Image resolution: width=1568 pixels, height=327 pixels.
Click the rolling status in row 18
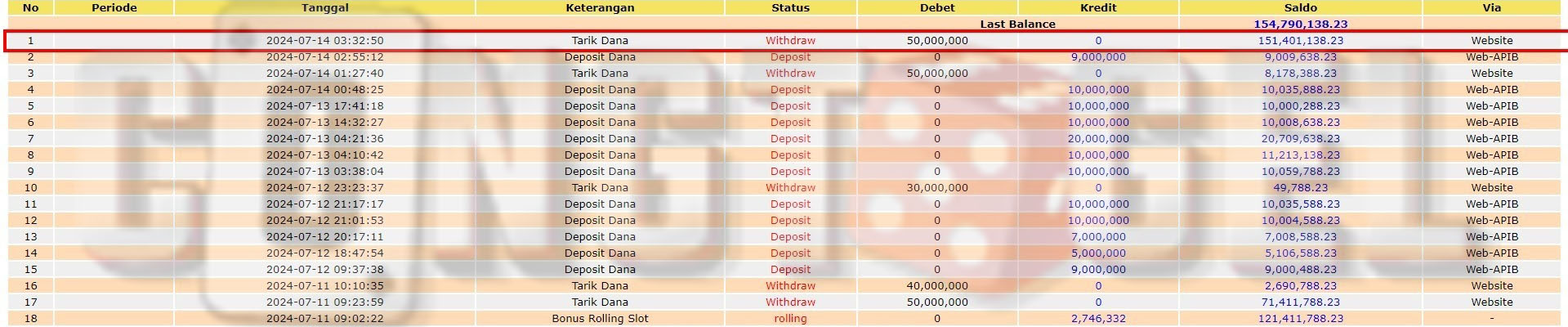click(x=790, y=319)
